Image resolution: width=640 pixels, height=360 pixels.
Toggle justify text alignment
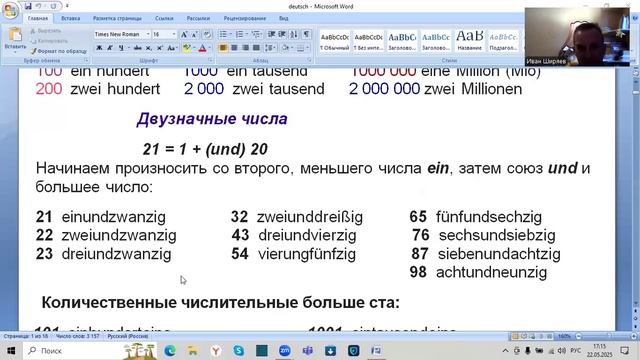tap(256, 48)
